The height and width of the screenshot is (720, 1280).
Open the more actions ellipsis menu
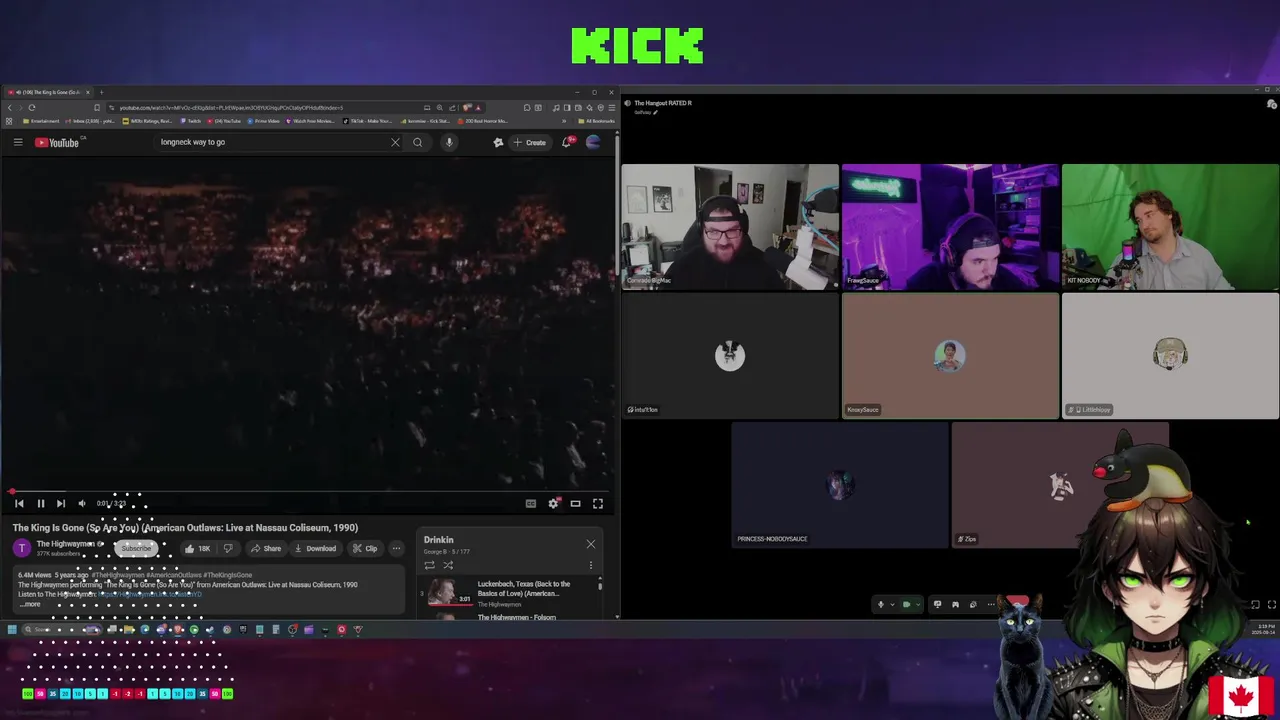tap(396, 548)
